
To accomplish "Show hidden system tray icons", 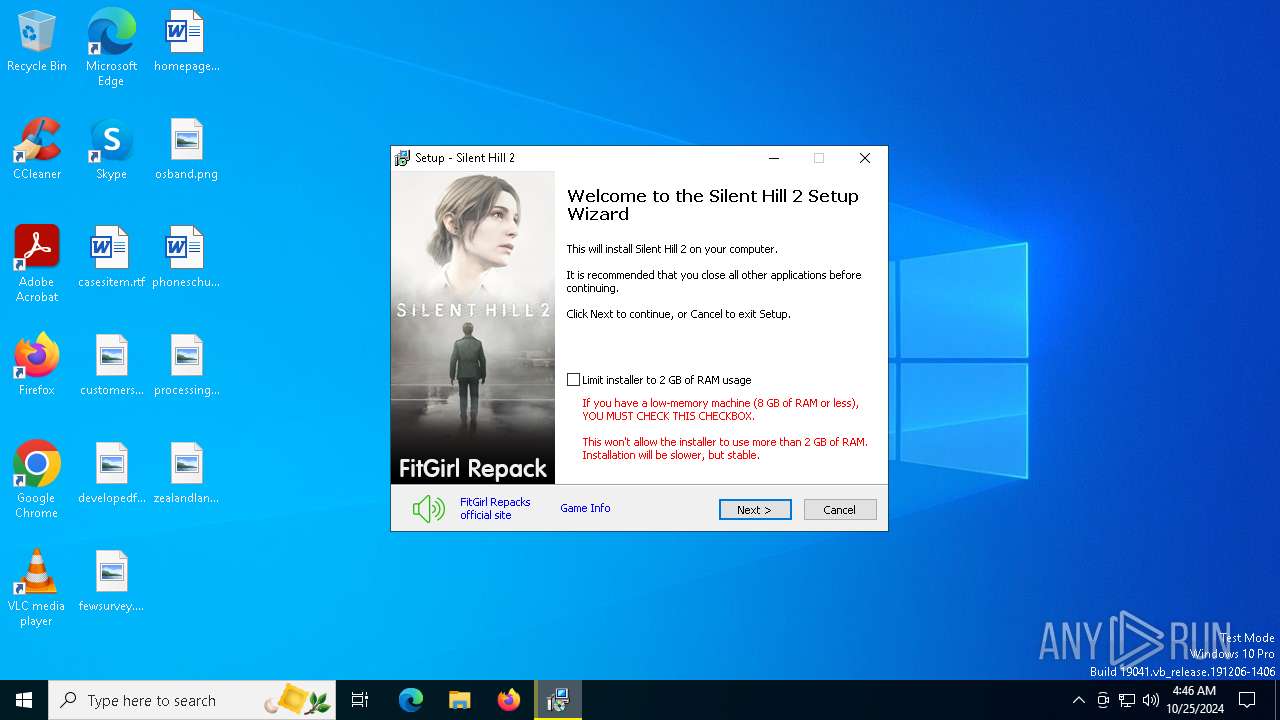I will (x=1078, y=700).
